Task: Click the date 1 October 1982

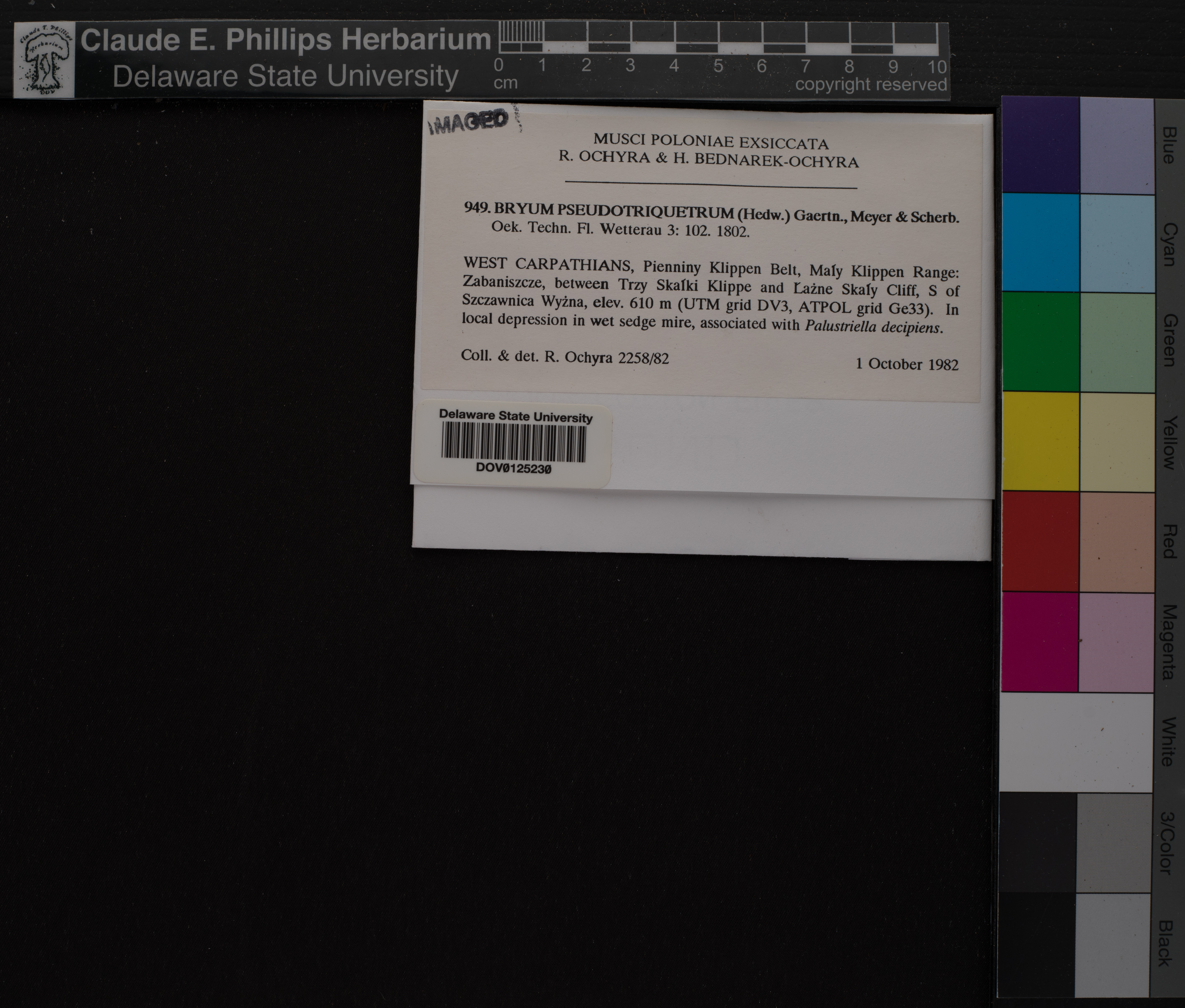Action: coord(907,364)
